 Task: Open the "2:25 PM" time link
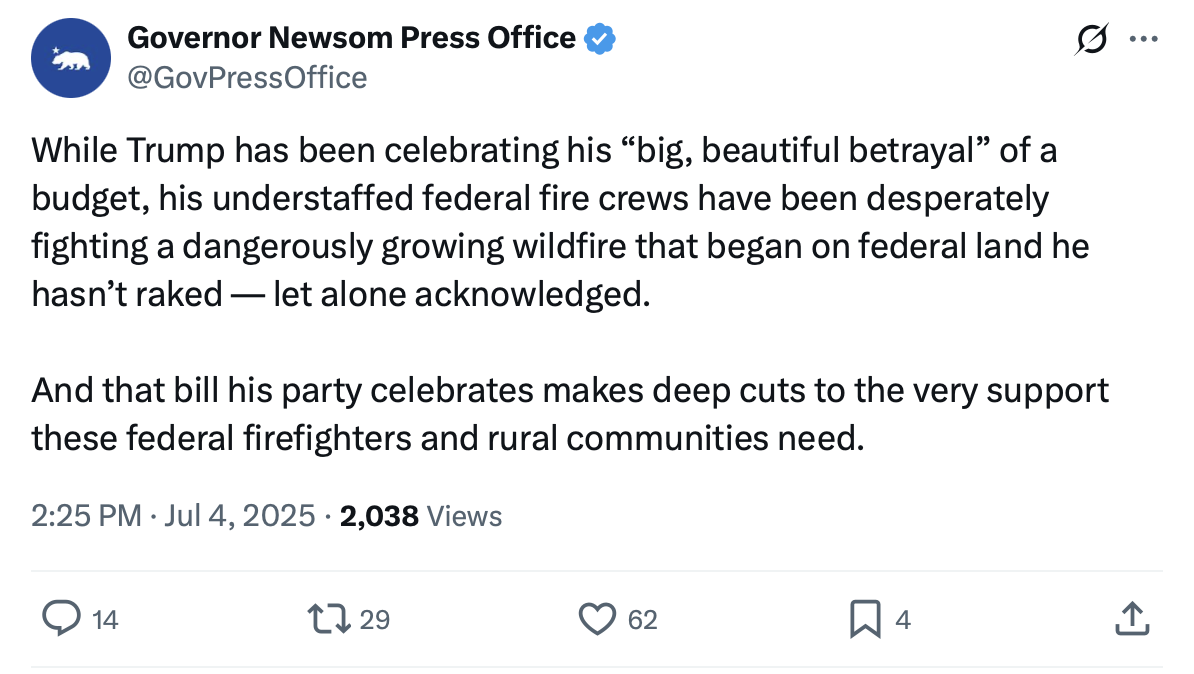86,516
